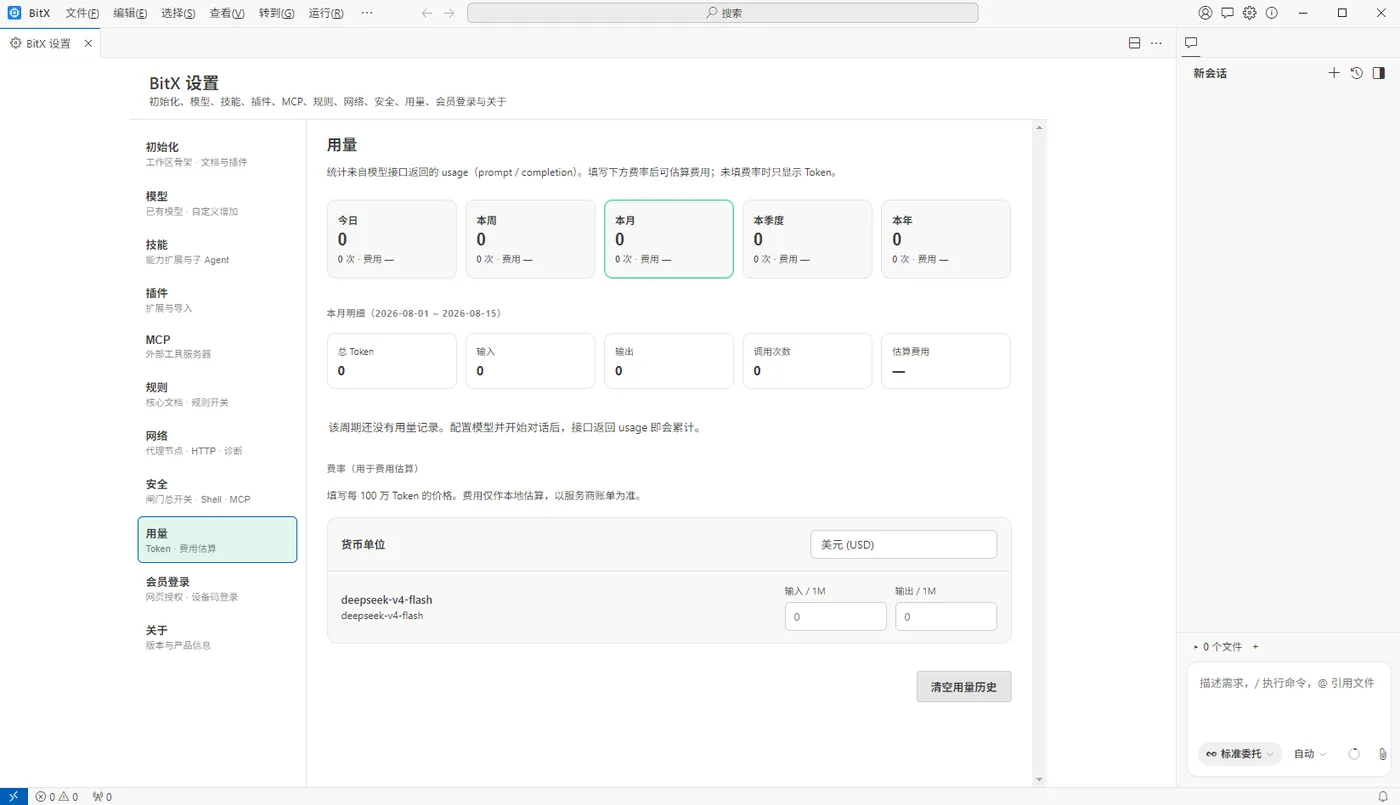Close the BitX 设置 tab
This screenshot has height=805, width=1400.
coord(88,43)
